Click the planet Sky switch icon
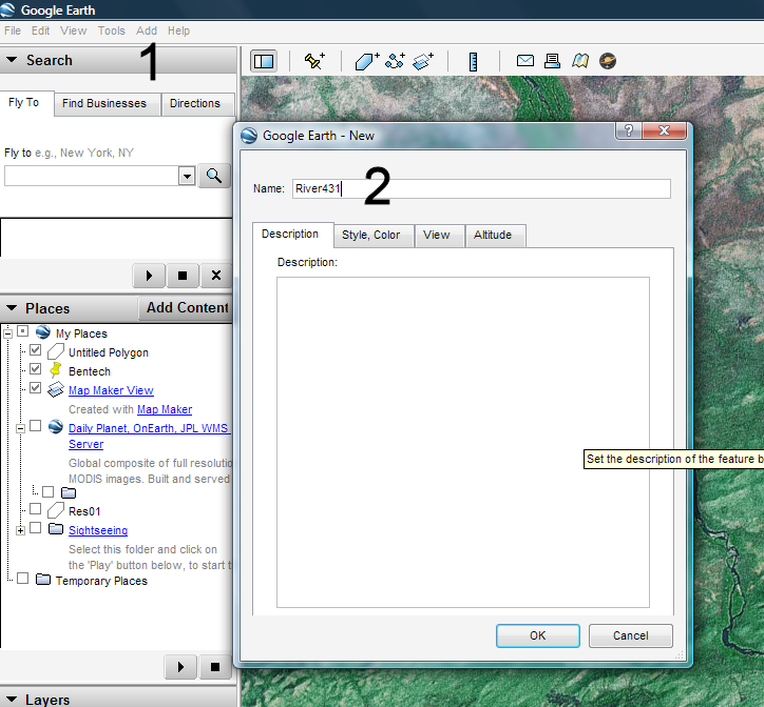This screenshot has width=764, height=707. [608, 61]
